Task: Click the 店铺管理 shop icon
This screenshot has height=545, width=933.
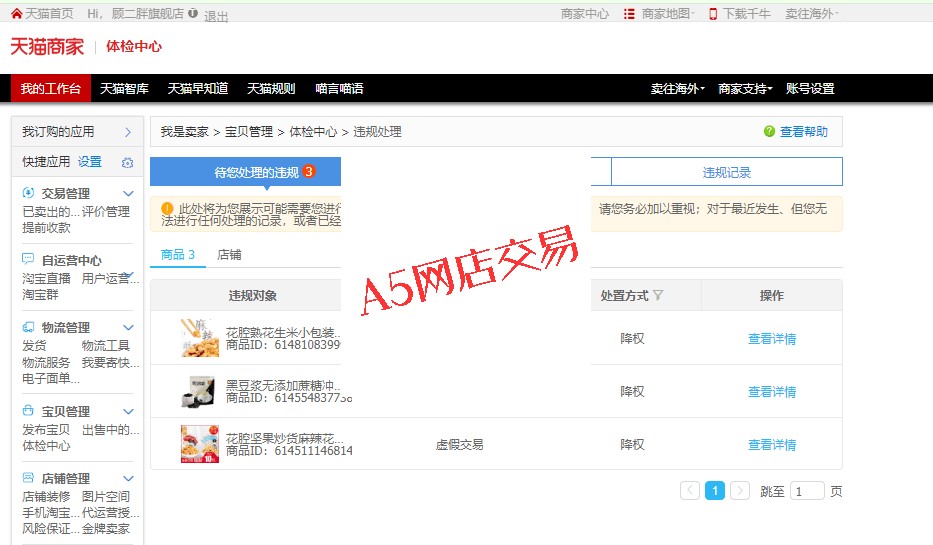Action: click(28, 478)
